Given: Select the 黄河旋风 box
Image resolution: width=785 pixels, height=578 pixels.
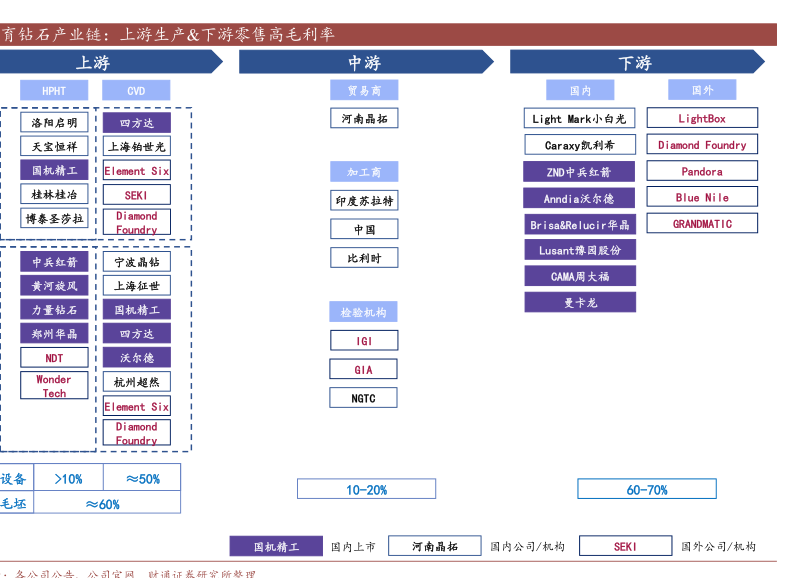Looking at the screenshot, I should coord(54,286).
